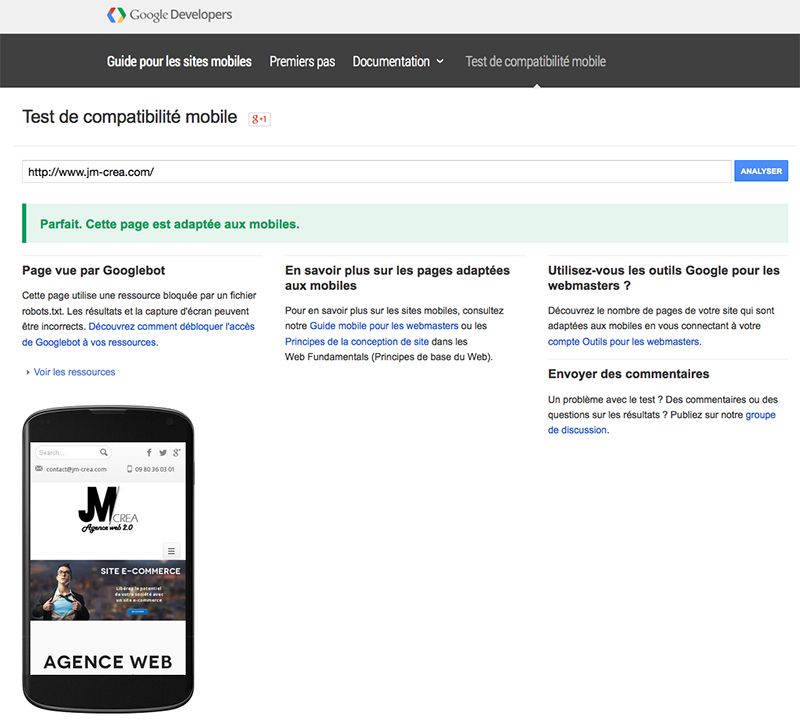Open Guide mobile pour les webmasters link
This screenshot has width=800, height=728.
pyautogui.click(x=384, y=325)
